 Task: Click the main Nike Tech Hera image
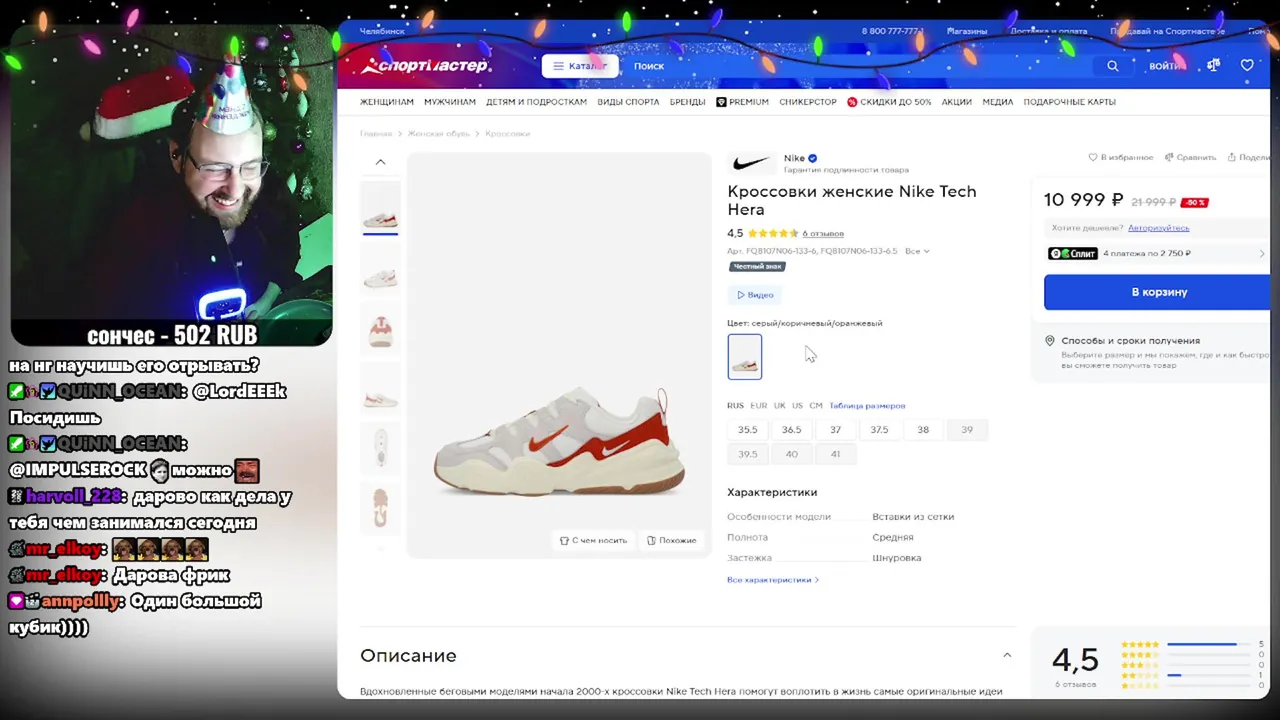[559, 355]
